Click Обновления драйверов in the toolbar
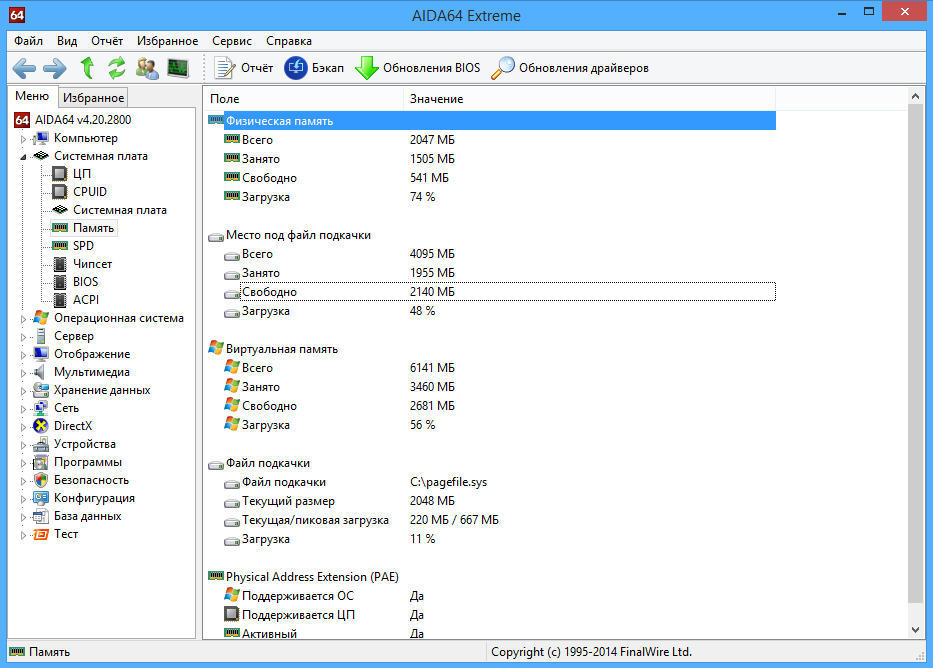933x668 pixels. pos(570,68)
